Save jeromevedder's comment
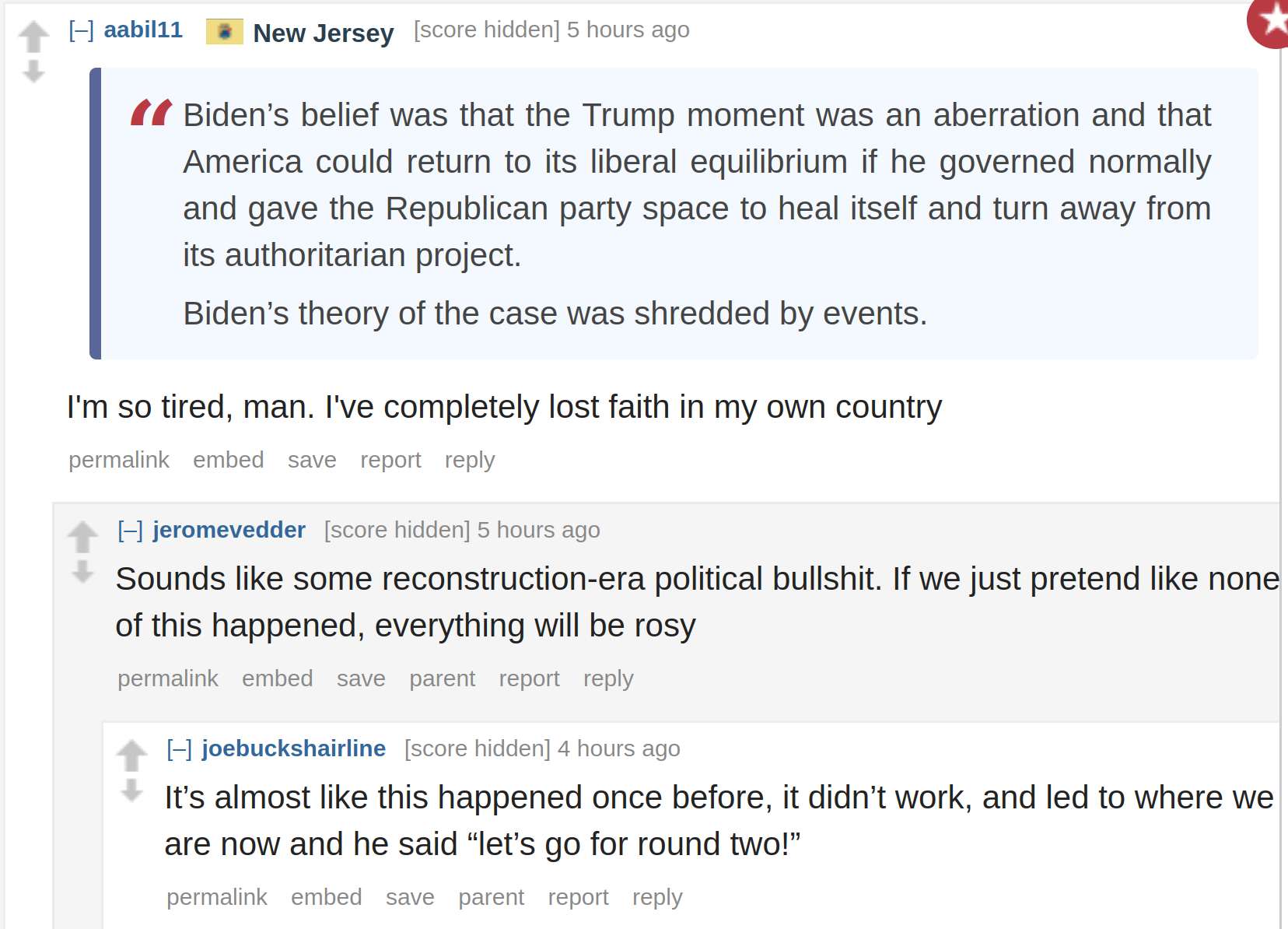 361,678
